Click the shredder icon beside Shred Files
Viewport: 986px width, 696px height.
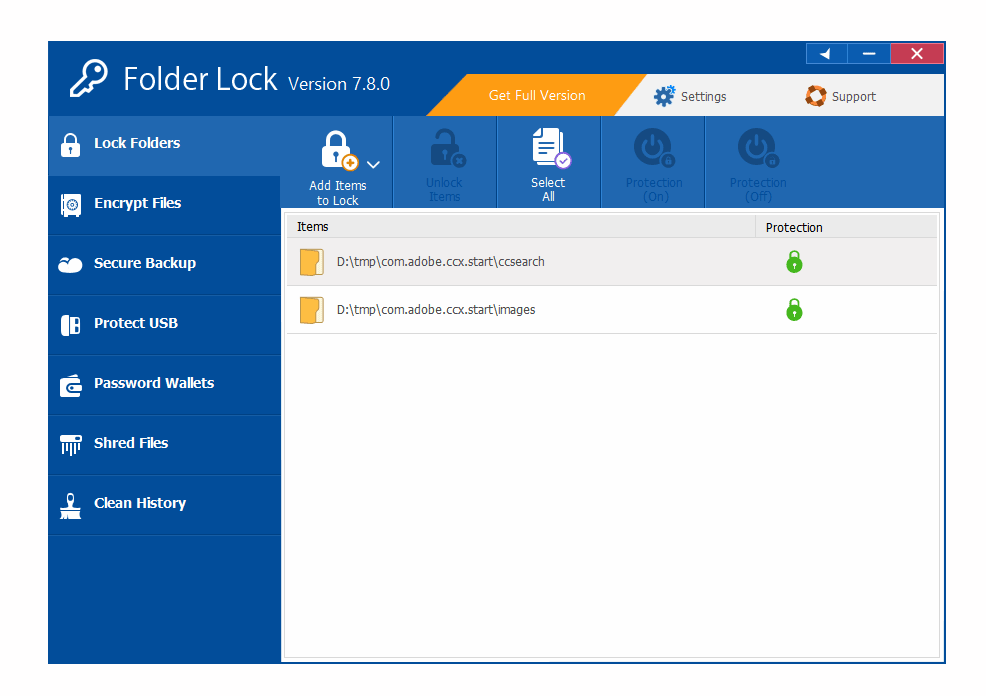tap(70, 445)
